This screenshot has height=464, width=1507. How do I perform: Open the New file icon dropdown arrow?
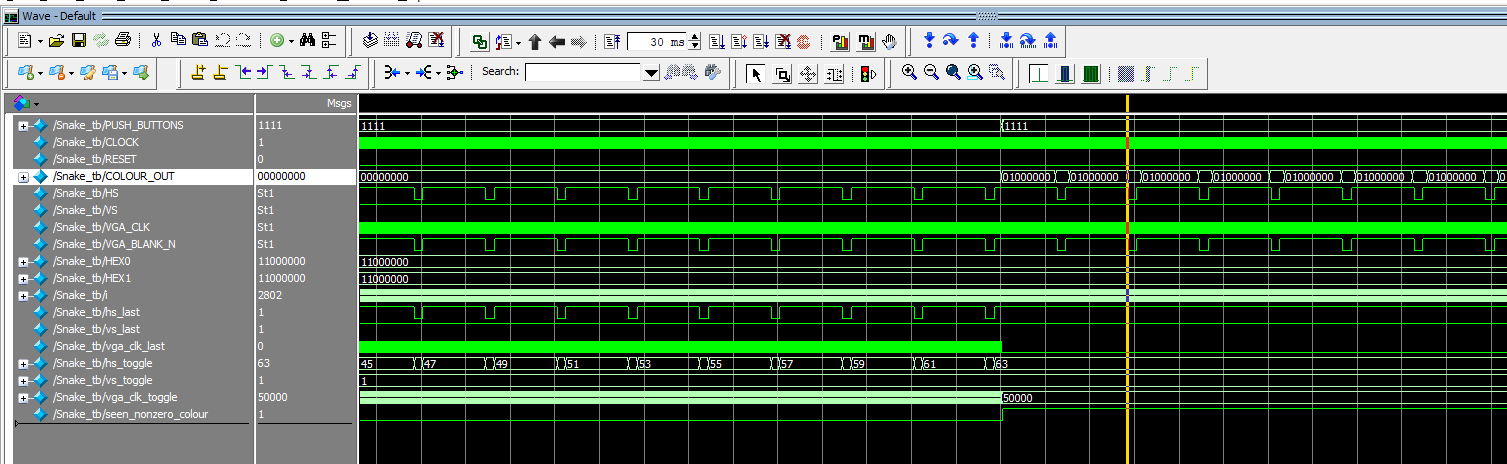[40, 42]
